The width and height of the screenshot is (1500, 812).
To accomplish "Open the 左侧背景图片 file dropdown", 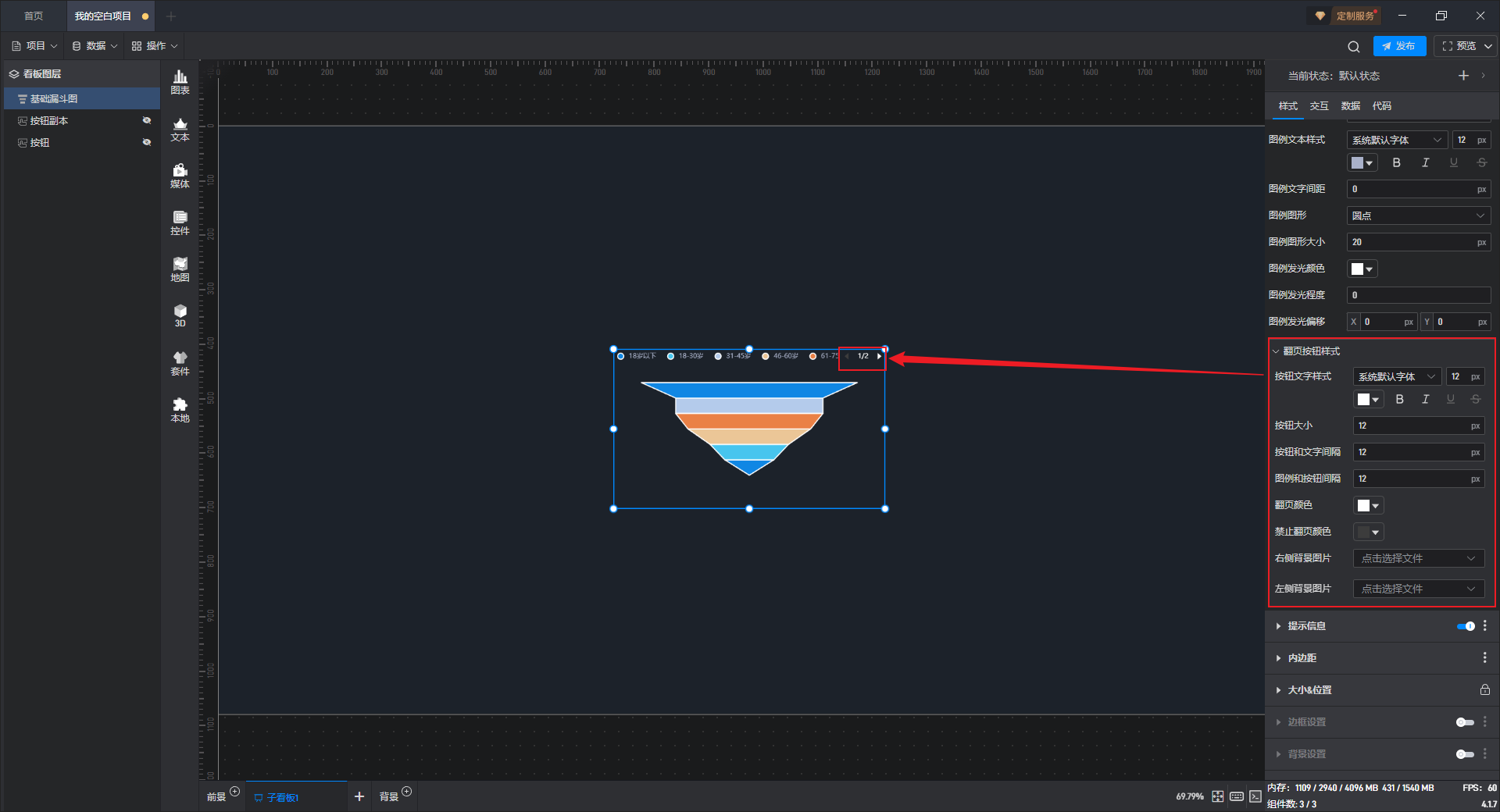I will 1419,589.
